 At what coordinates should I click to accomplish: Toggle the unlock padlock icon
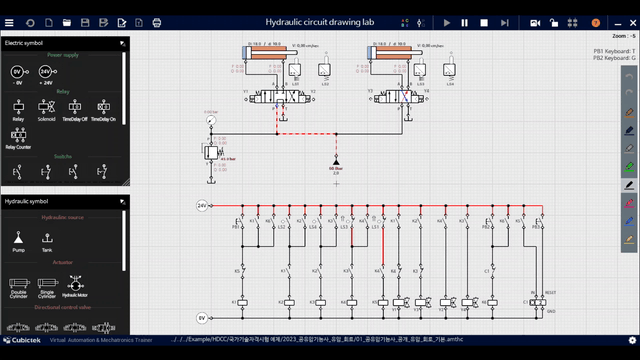(553, 23)
